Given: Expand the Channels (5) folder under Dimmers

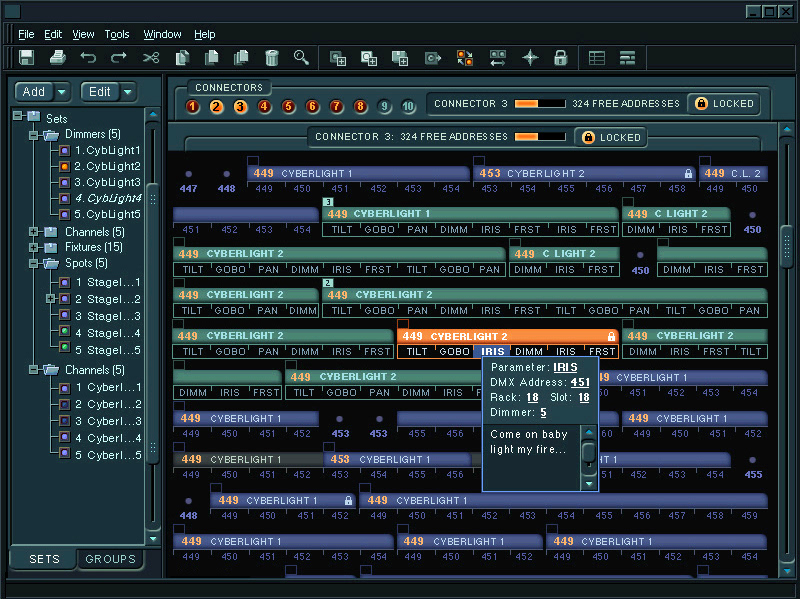Looking at the screenshot, I should pos(34,232).
